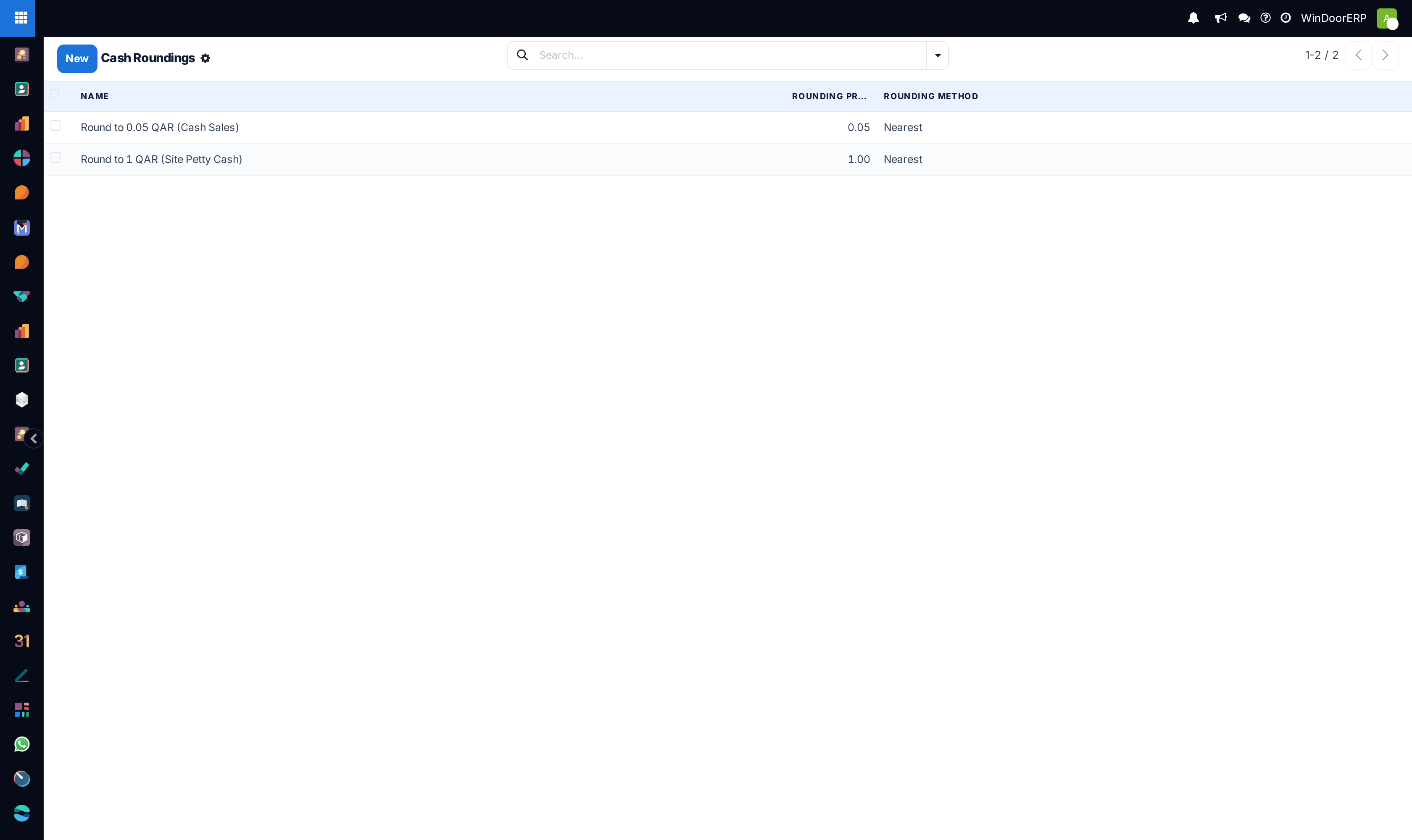Open the four-colored pie circle app
This screenshot has width=1412, height=840.
[x=21, y=158]
